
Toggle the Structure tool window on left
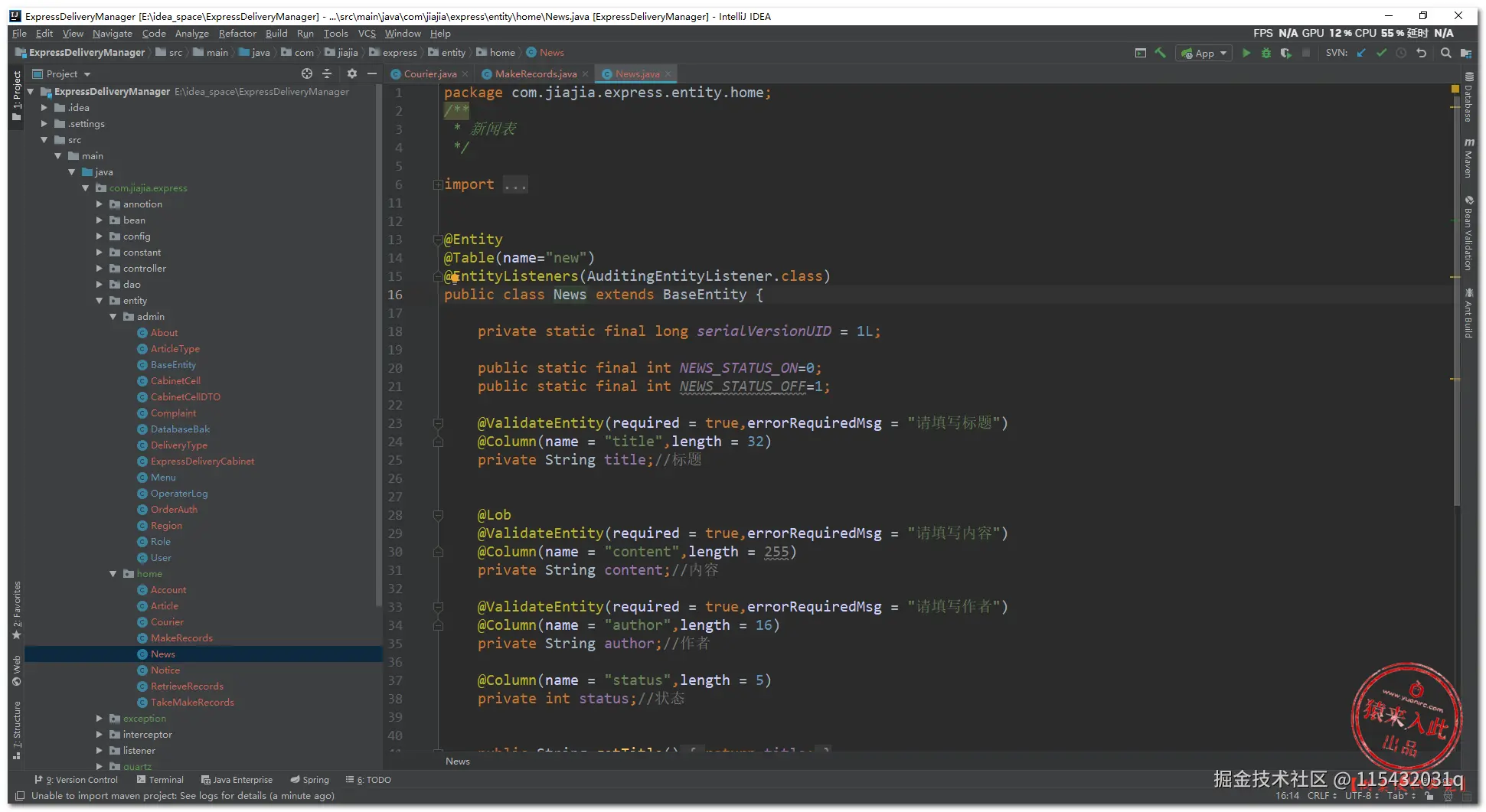pyautogui.click(x=17, y=731)
